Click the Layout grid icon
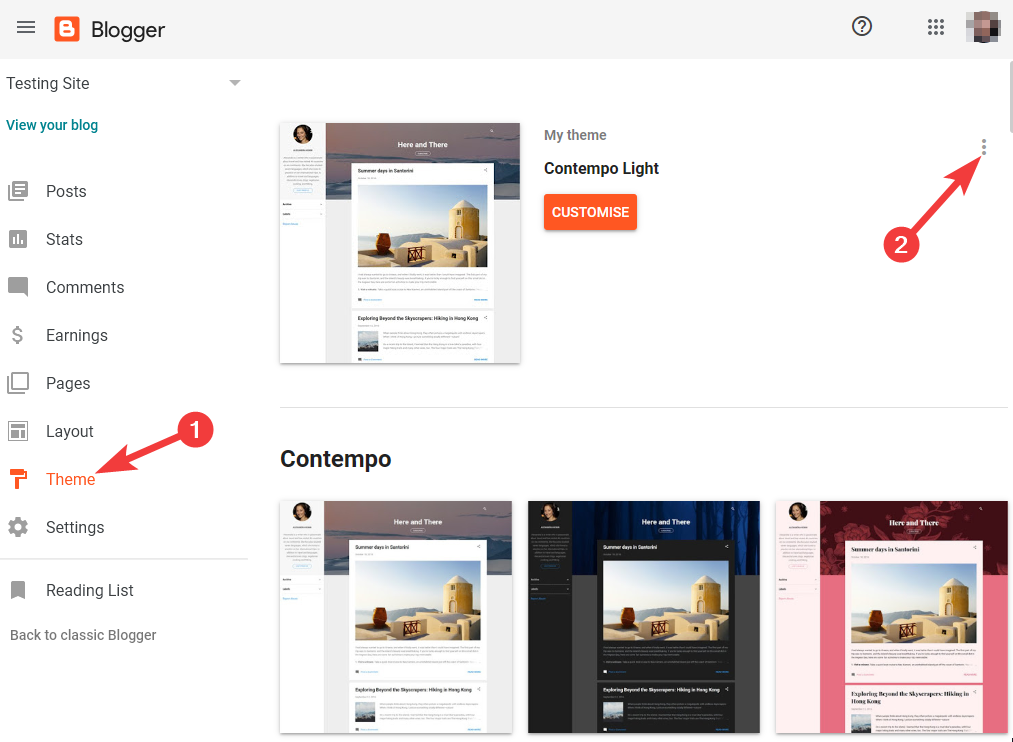This screenshot has width=1013, height=742. coord(18,431)
